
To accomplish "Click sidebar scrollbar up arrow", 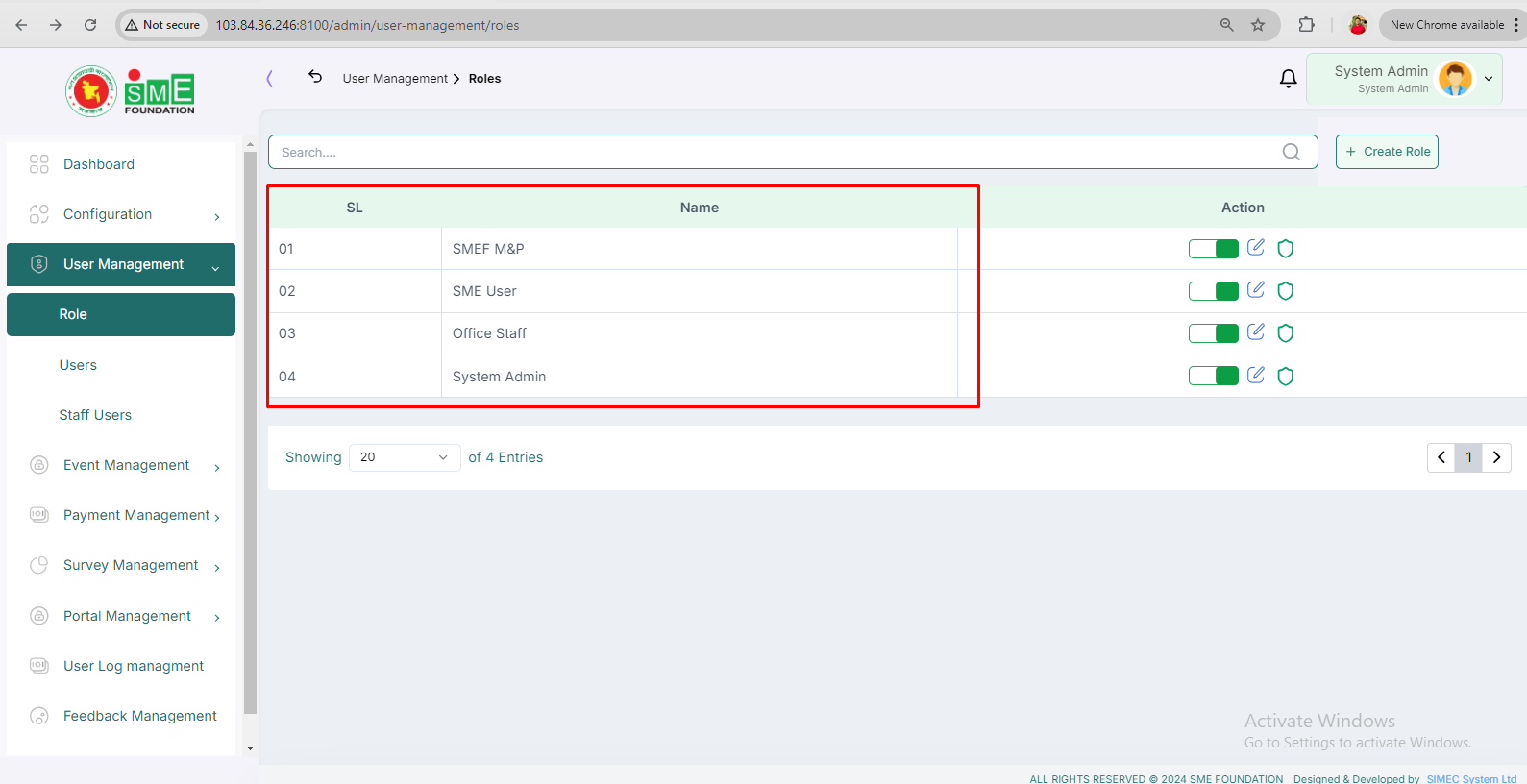I will point(250,144).
